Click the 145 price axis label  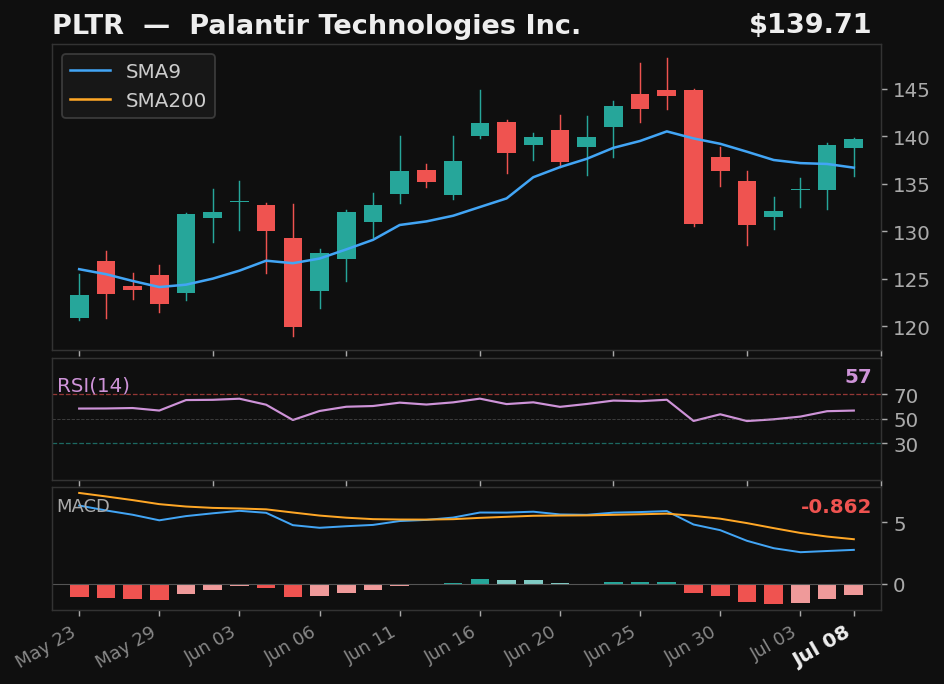tap(911, 90)
